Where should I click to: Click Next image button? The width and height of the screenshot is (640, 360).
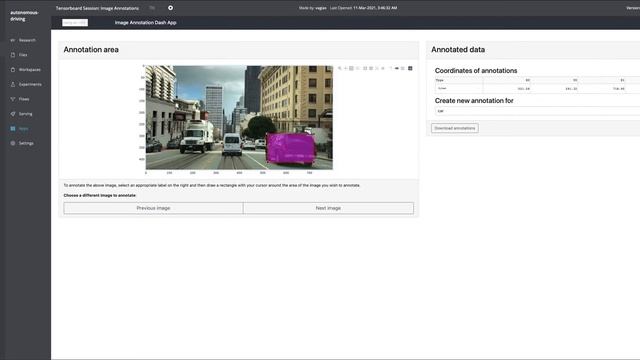(328, 208)
